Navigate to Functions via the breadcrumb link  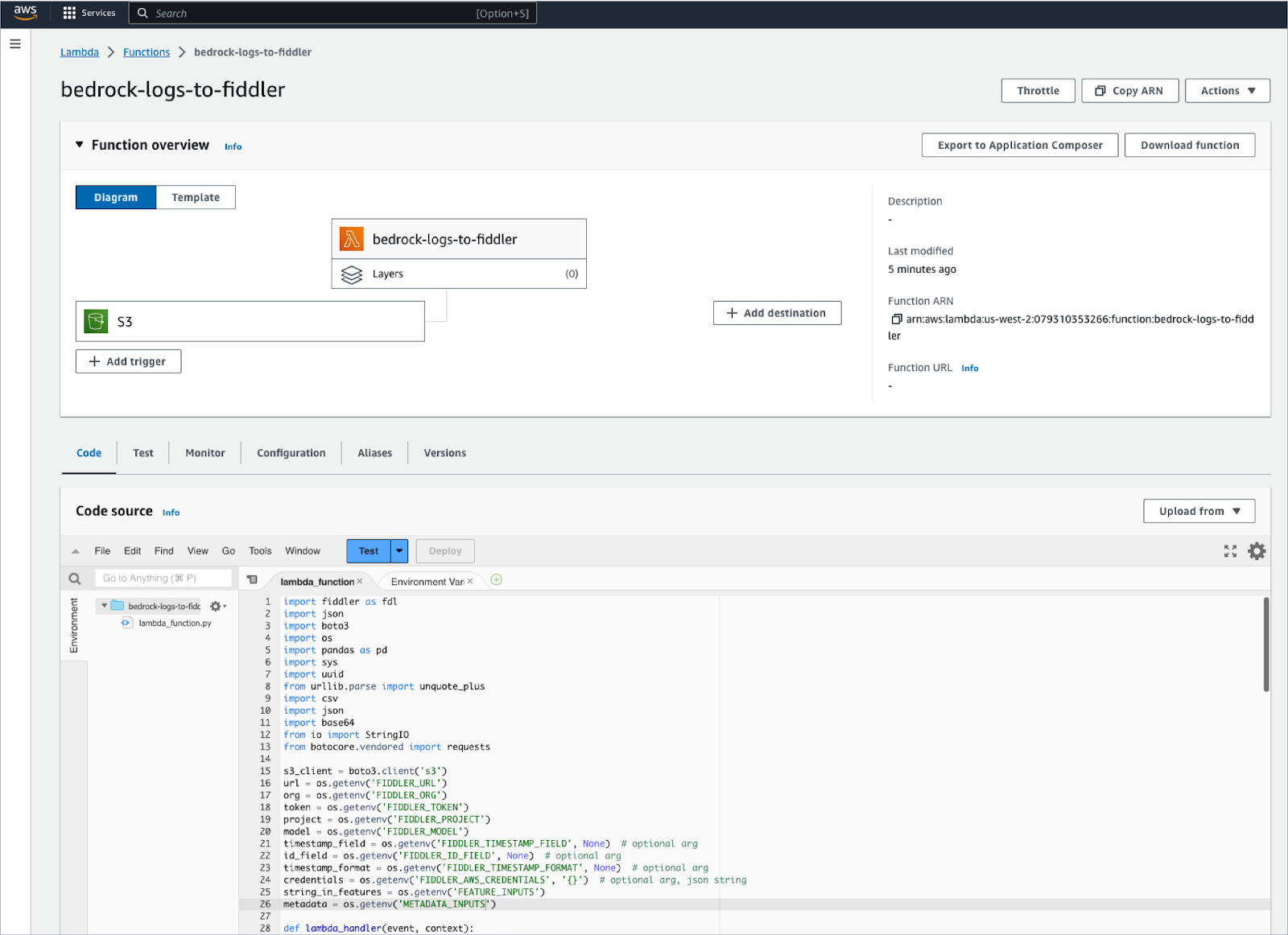pos(146,51)
